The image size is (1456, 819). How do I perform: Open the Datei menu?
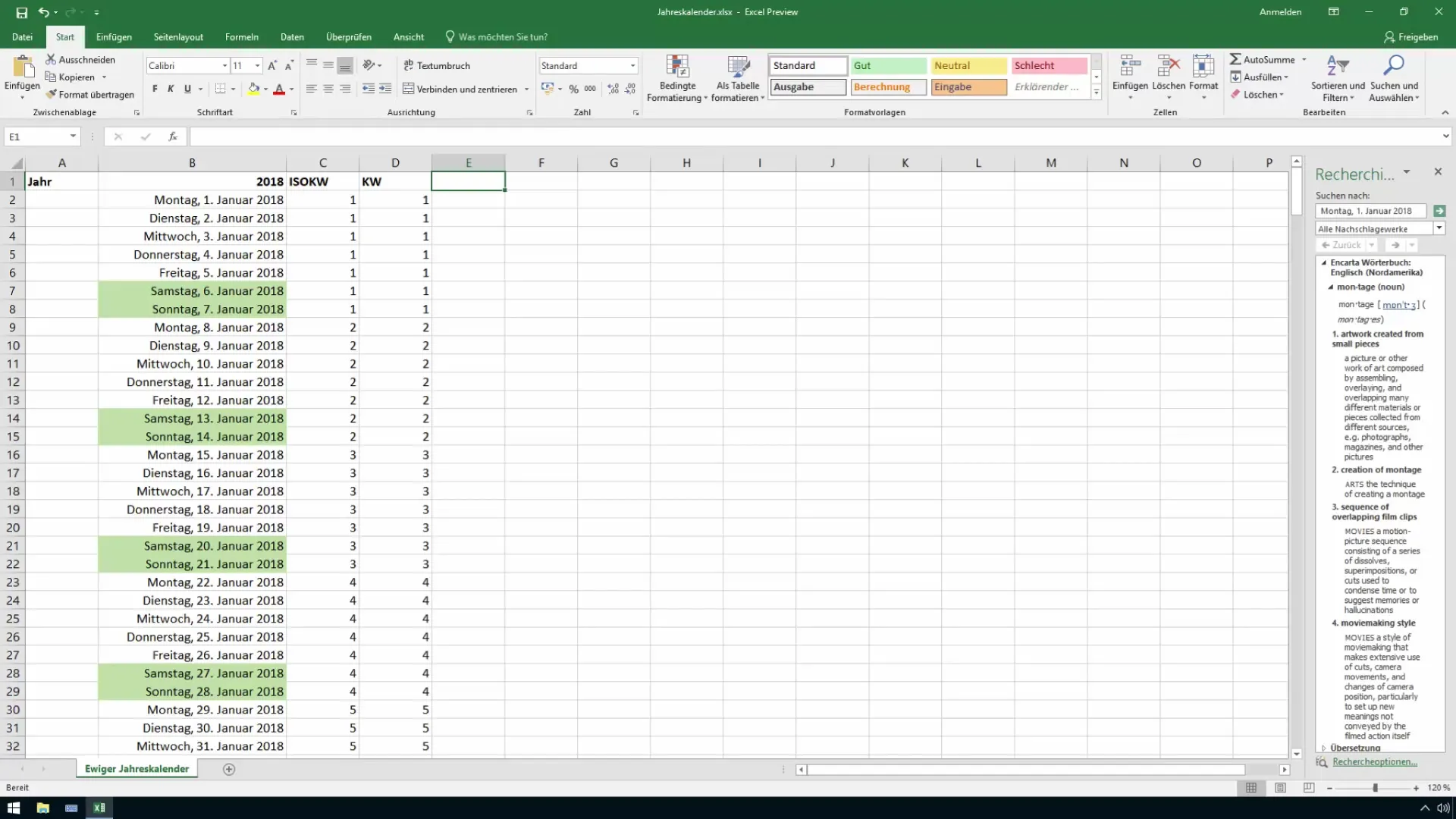click(x=22, y=37)
